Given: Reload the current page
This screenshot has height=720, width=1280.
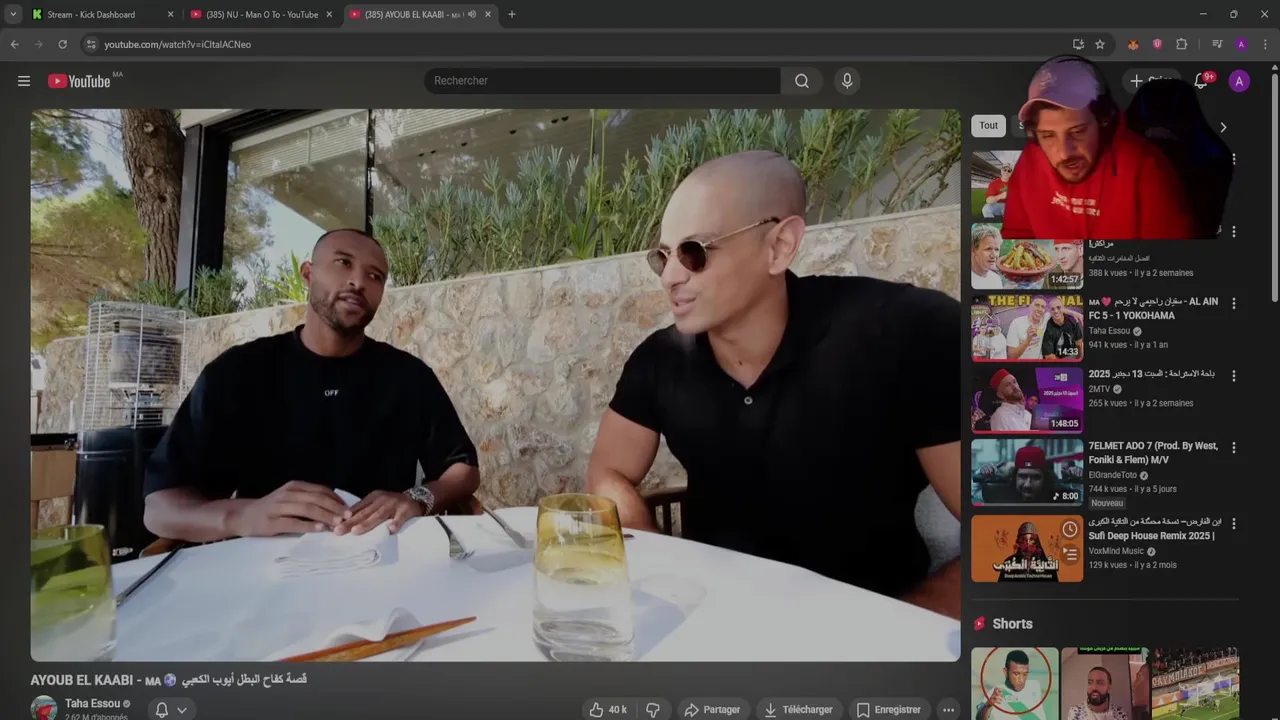Looking at the screenshot, I should tap(62, 44).
